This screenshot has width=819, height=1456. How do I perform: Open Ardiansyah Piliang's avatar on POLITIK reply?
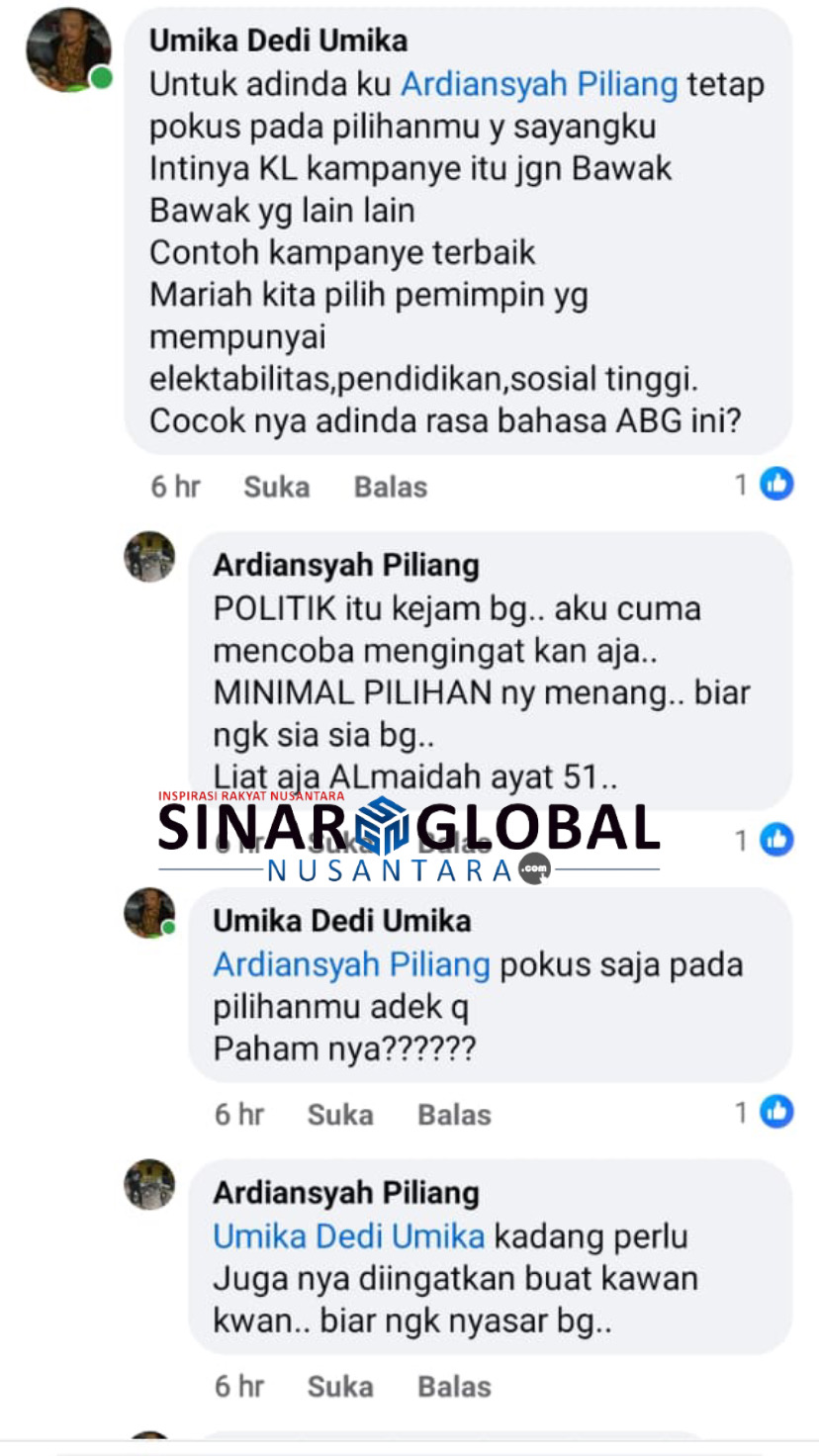coord(149,557)
